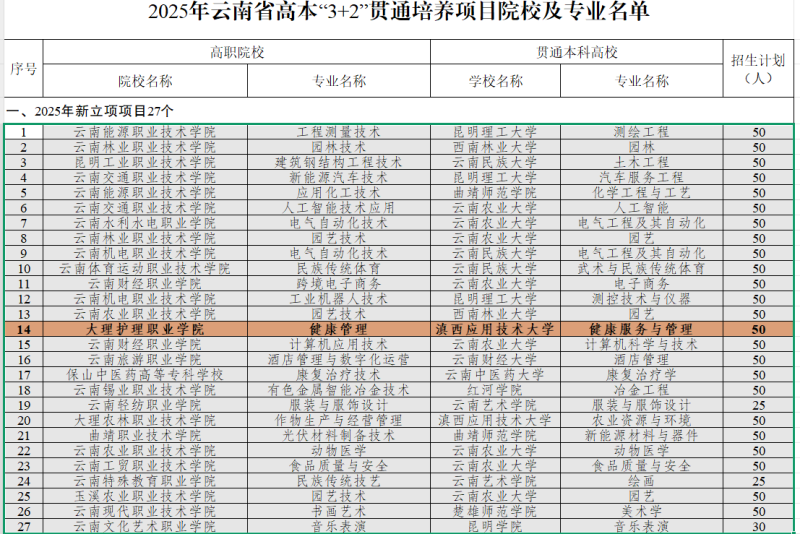Image resolution: width=800 pixels, height=534 pixels.
Task: Select the 院校名称 header cell
Action: pos(145,81)
